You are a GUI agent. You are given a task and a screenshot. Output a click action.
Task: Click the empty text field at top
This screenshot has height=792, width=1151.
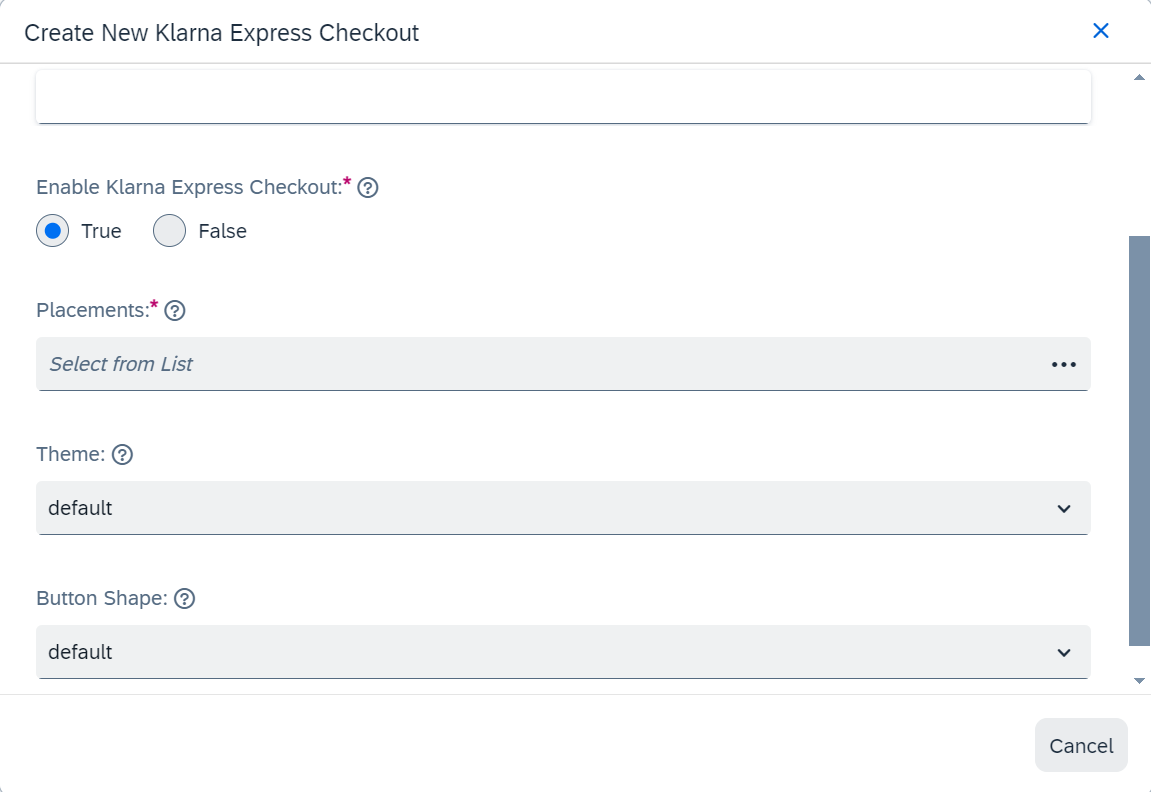click(563, 97)
